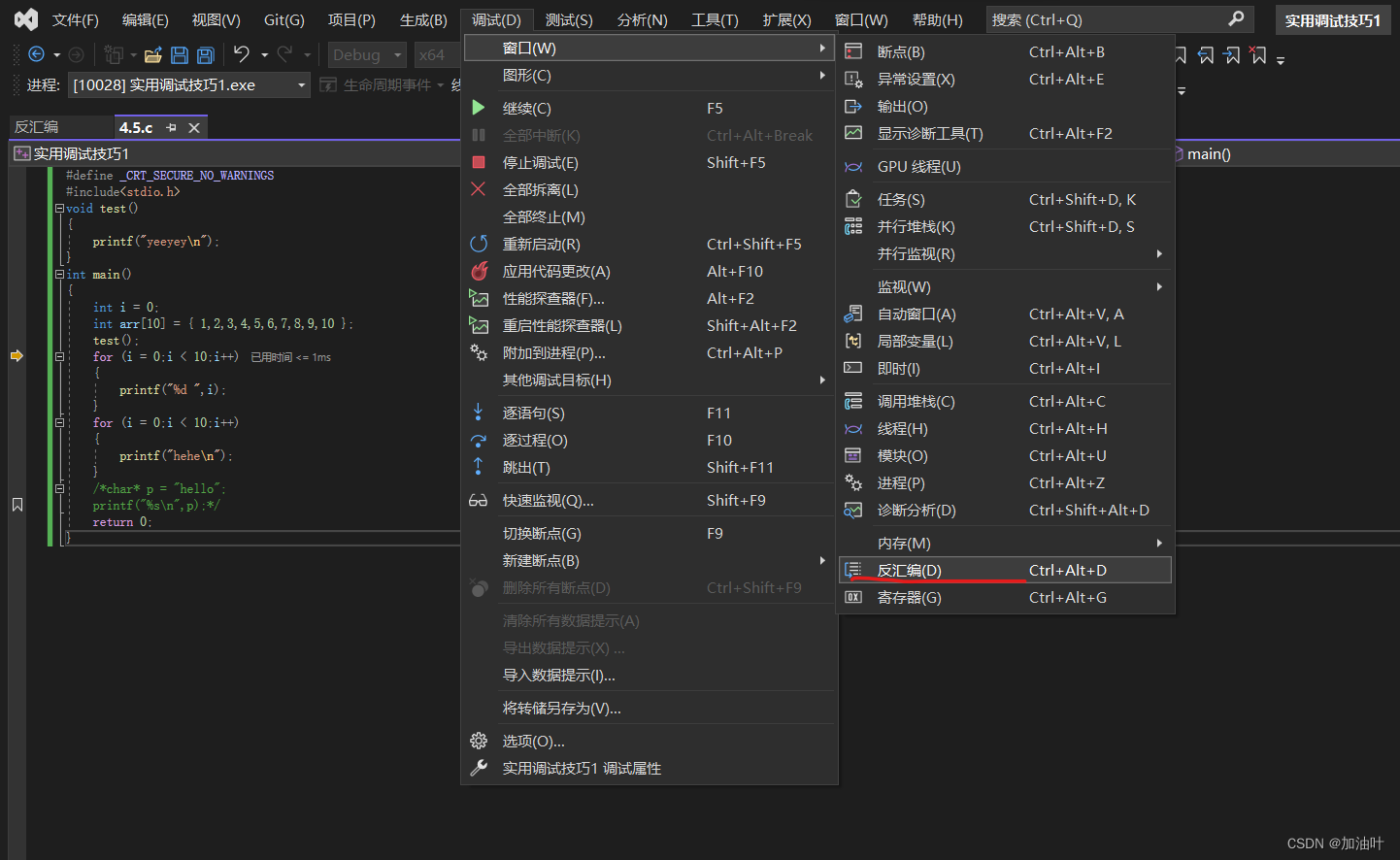This screenshot has height=860, width=1400.
Task: Choose 将转储另存为(V)...
Action: (x=649, y=708)
